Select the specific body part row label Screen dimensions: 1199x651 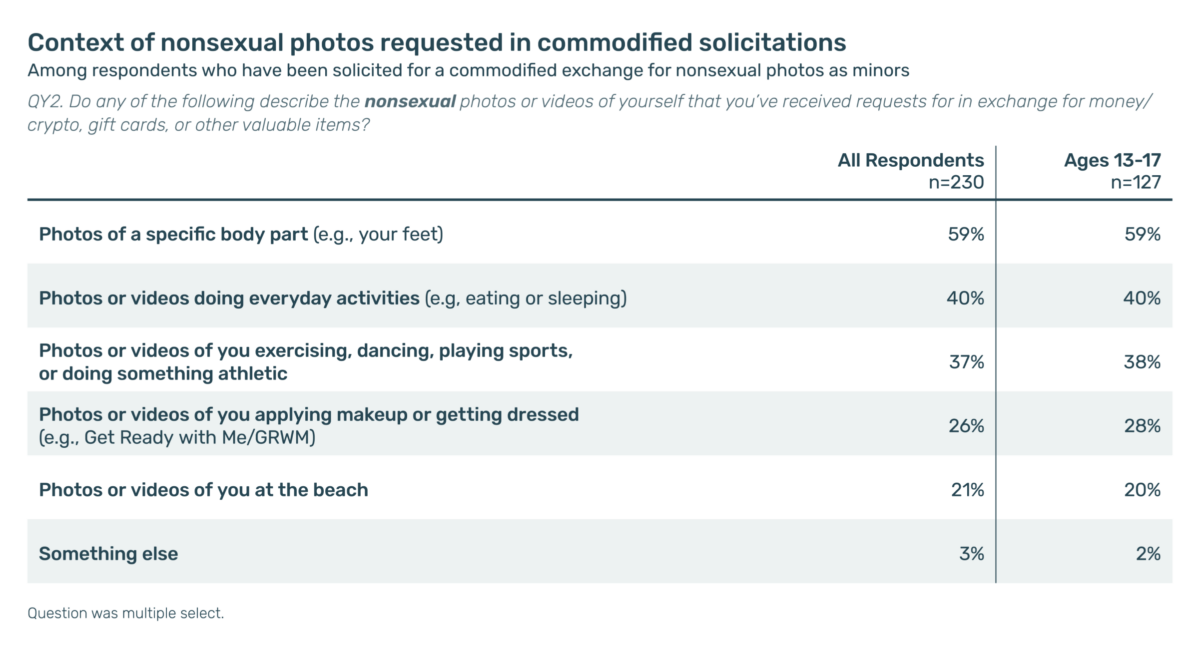pos(241,234)
